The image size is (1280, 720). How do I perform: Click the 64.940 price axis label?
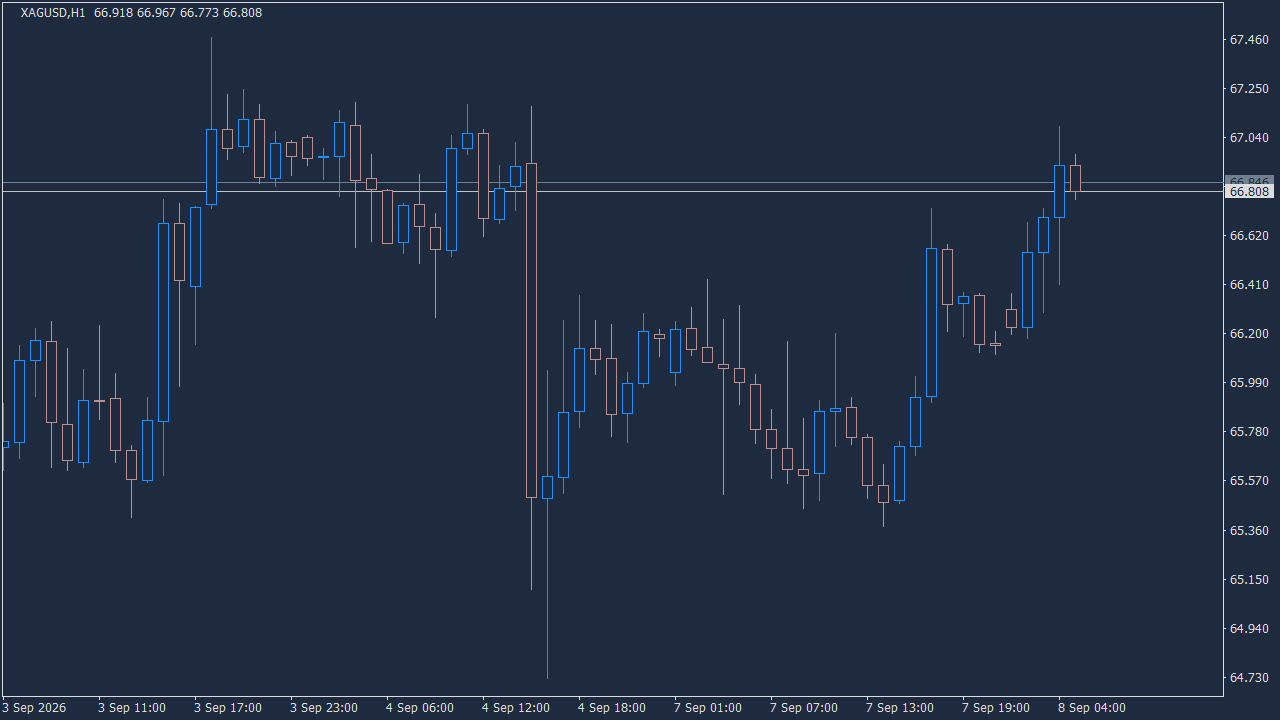1249,629
